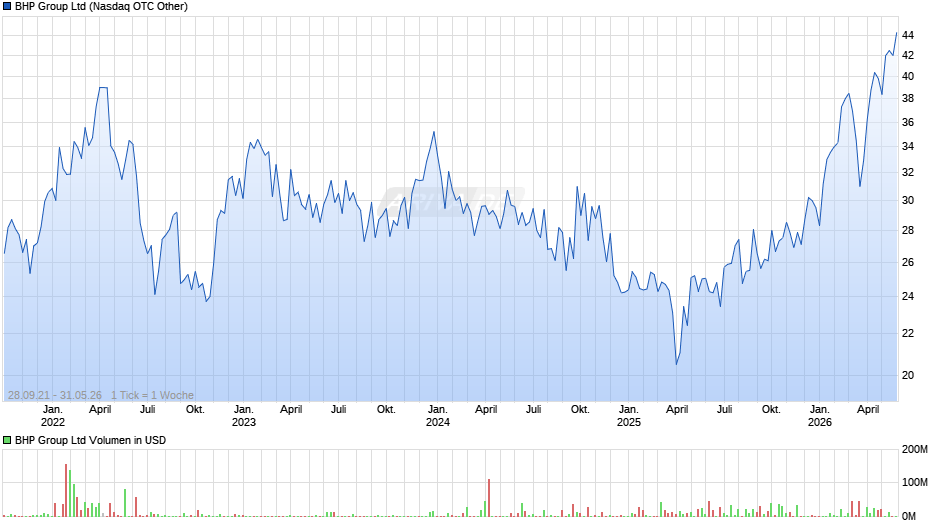Click the 100M volume axis label
Image resolution: width=940 pixels, height=526 pixels.
click(915, 482)
